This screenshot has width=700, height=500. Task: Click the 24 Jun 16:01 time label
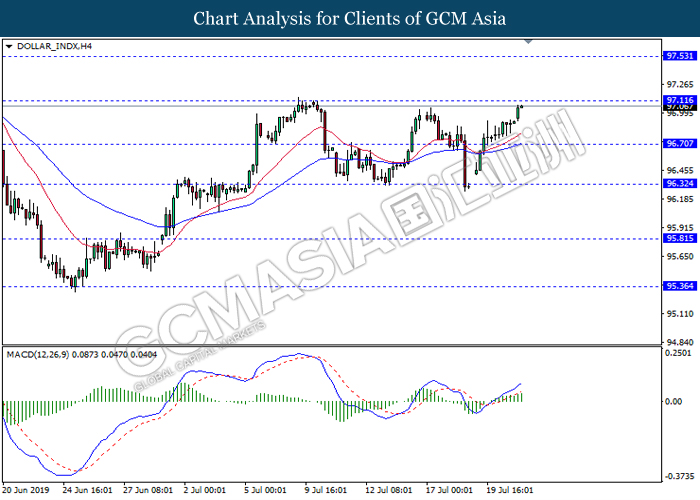(x=87, y=490)
